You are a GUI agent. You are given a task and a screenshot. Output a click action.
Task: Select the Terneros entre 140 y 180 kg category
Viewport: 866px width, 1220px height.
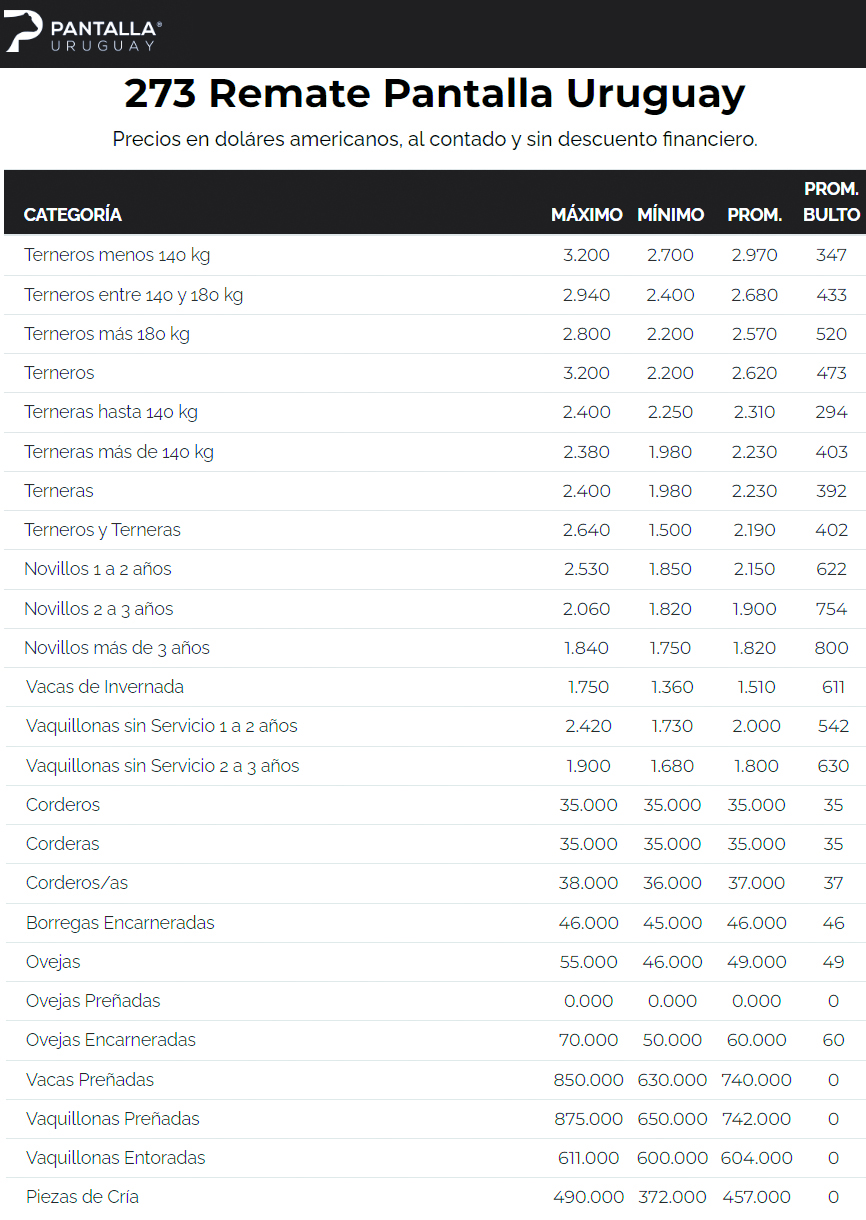pyautogui.click(x=133, y=295)
